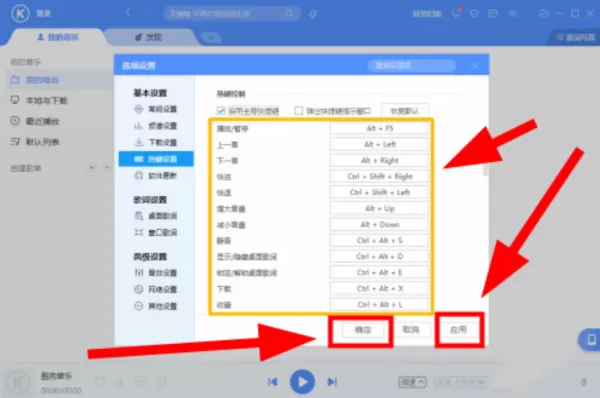Select 下载设置 in settings sidebar

pos(156,142)
